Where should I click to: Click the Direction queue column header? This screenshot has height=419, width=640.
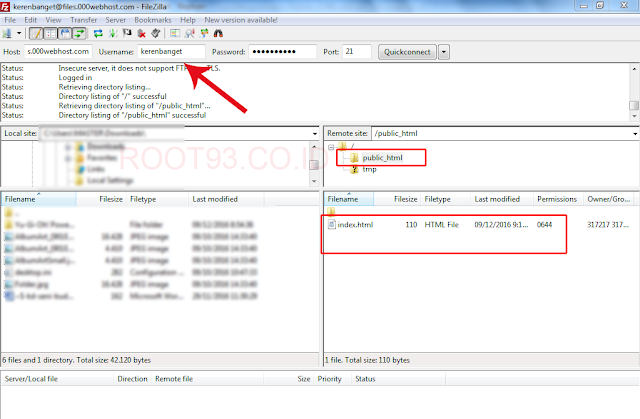(x=132, y=379)
